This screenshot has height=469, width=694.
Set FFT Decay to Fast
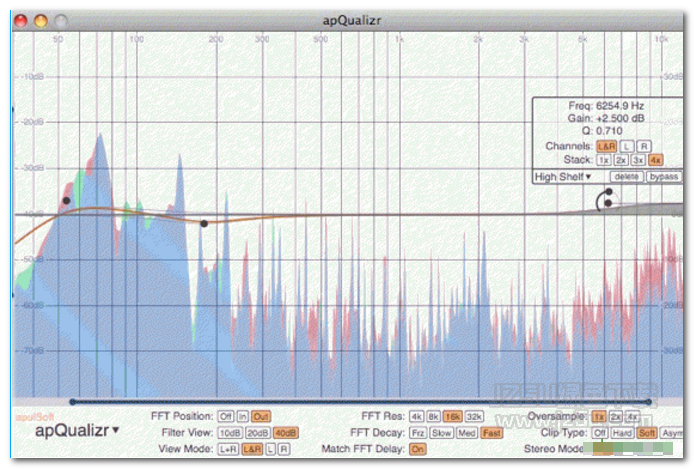point(492,433)
